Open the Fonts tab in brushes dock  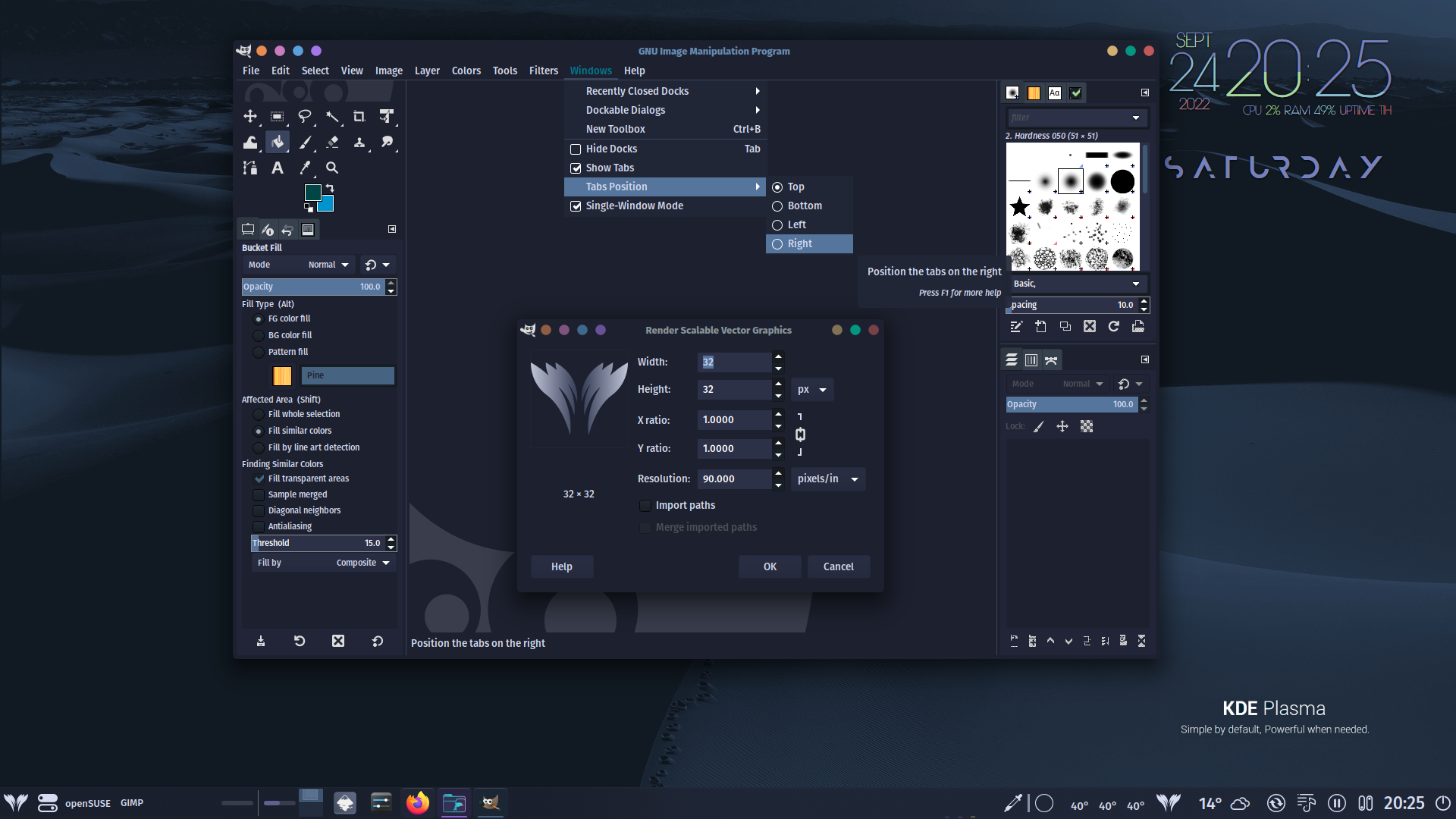tap(1055, 93)
